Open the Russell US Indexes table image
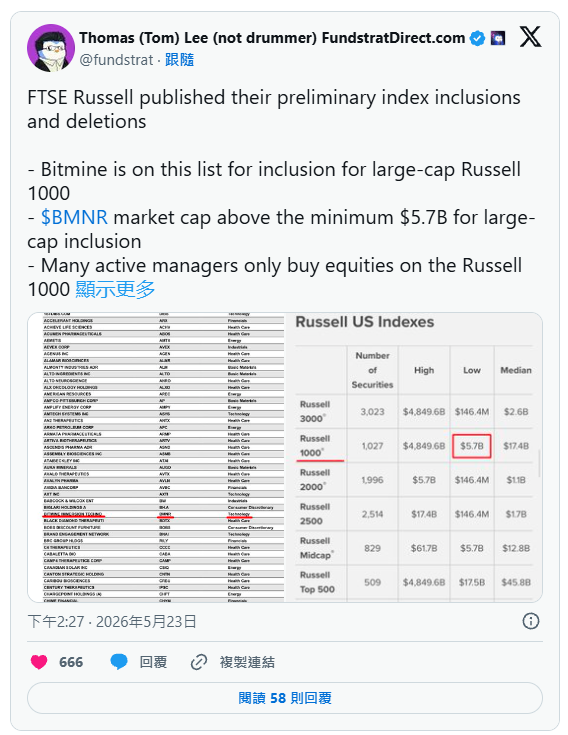The width and height of the screenshot is (568, 735). tap(414, 458)
